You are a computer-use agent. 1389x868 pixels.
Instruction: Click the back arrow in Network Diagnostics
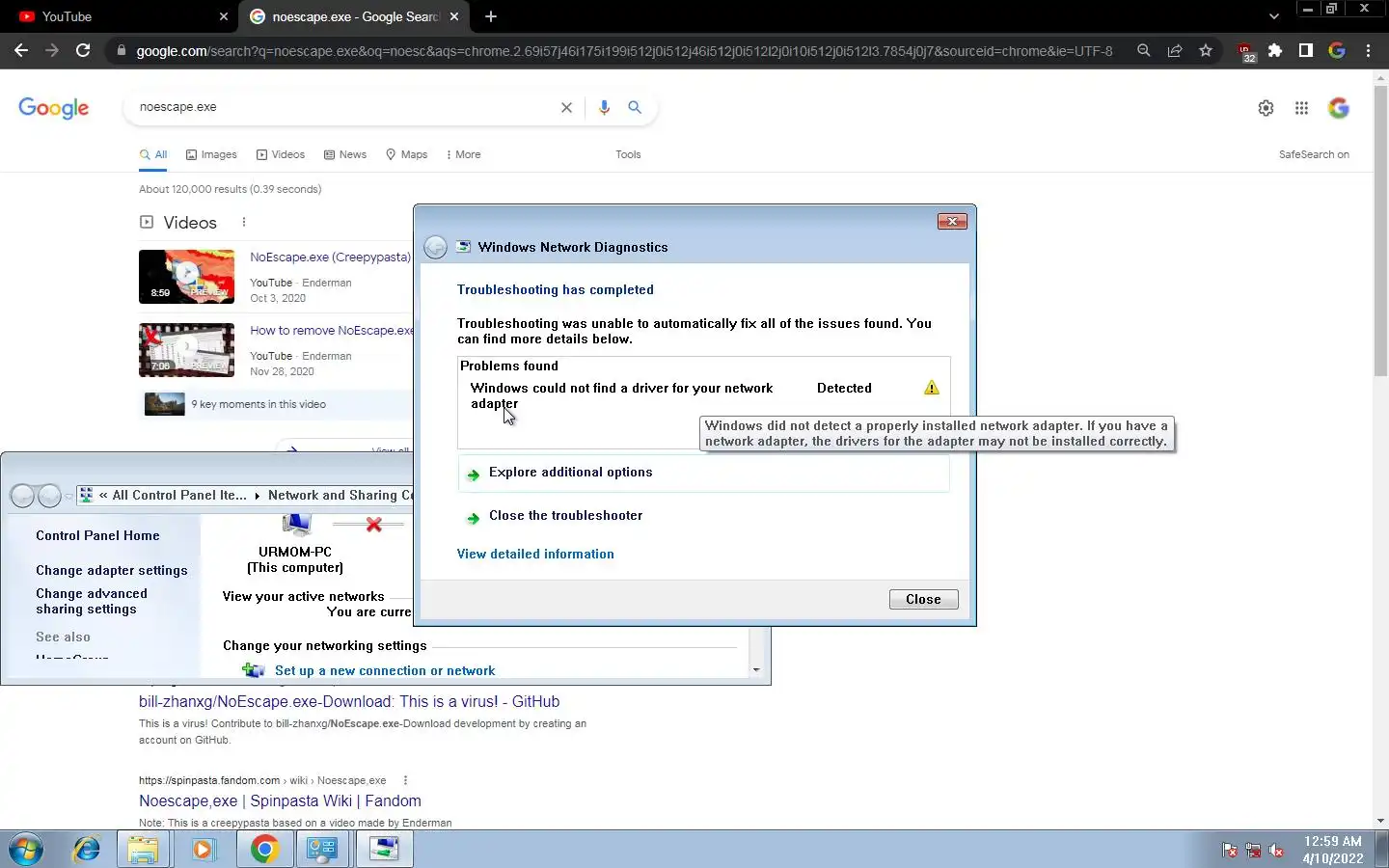click(x=435, y=248)
